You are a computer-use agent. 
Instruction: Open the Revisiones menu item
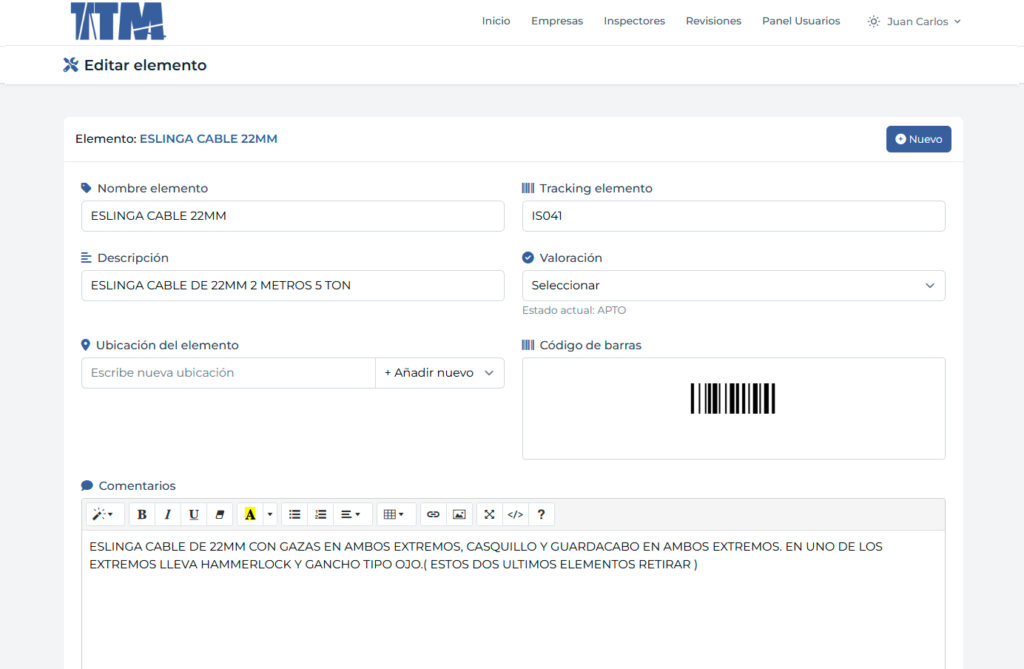coord(713,21)
